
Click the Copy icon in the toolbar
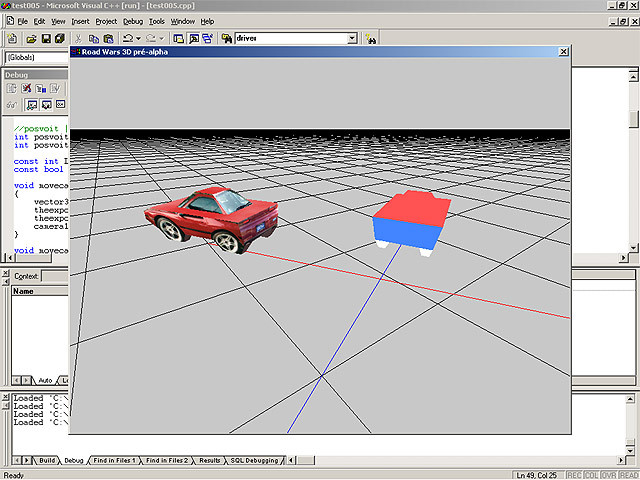click(92, 38)
